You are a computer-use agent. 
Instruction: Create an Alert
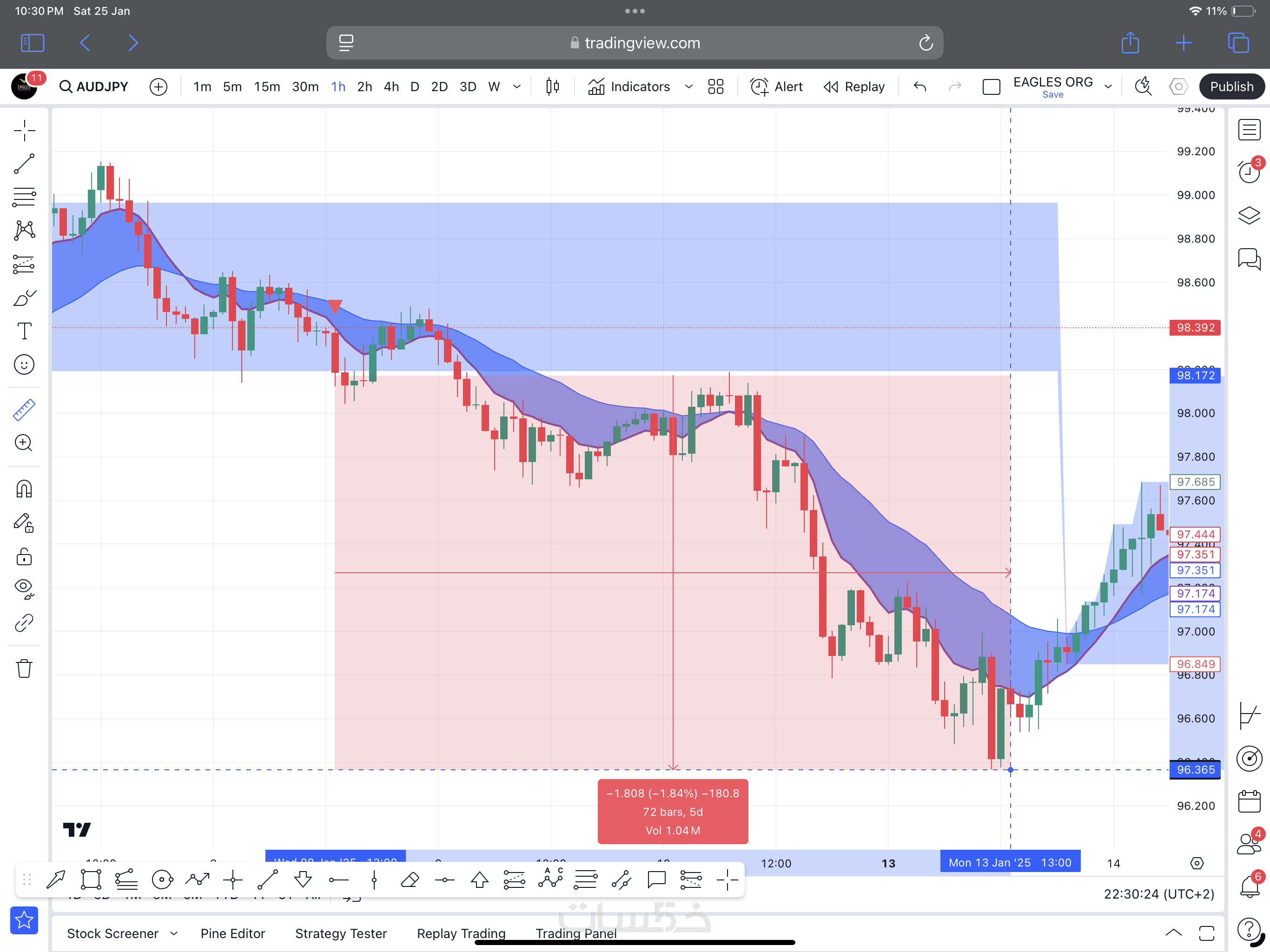(776, 87)
